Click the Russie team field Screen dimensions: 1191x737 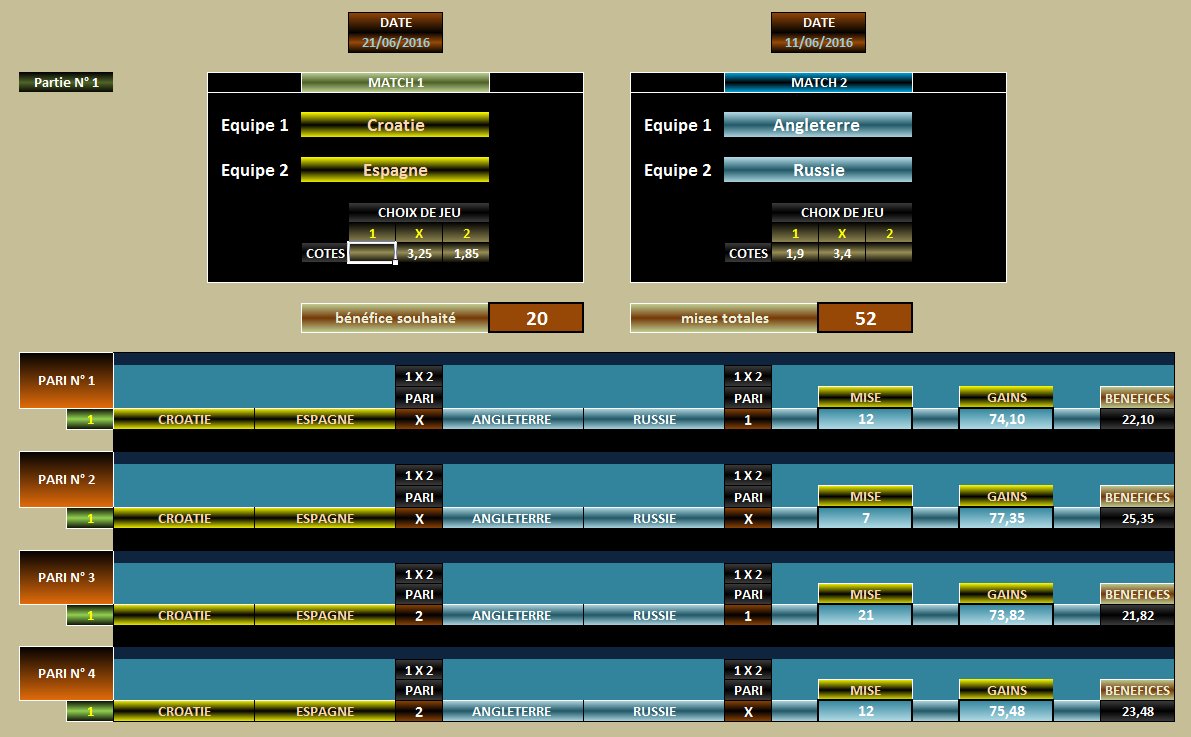(x=818, y=169)
